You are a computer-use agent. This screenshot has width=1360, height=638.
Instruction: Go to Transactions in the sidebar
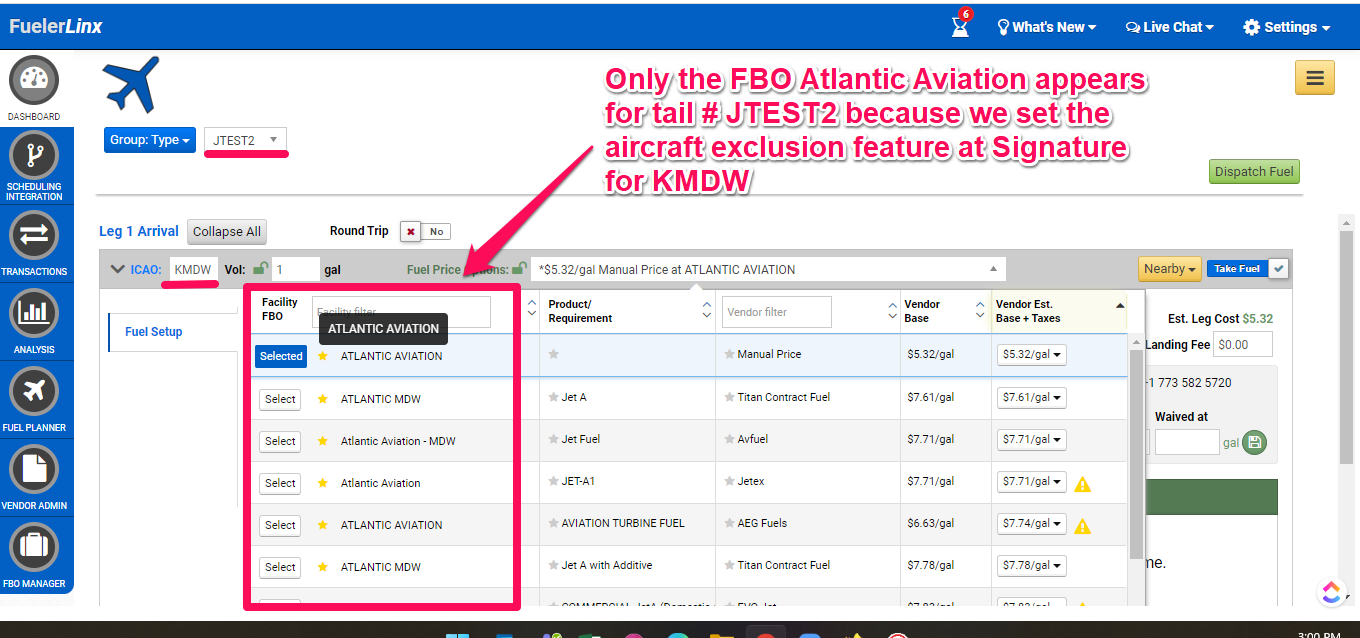click(34, 244)
